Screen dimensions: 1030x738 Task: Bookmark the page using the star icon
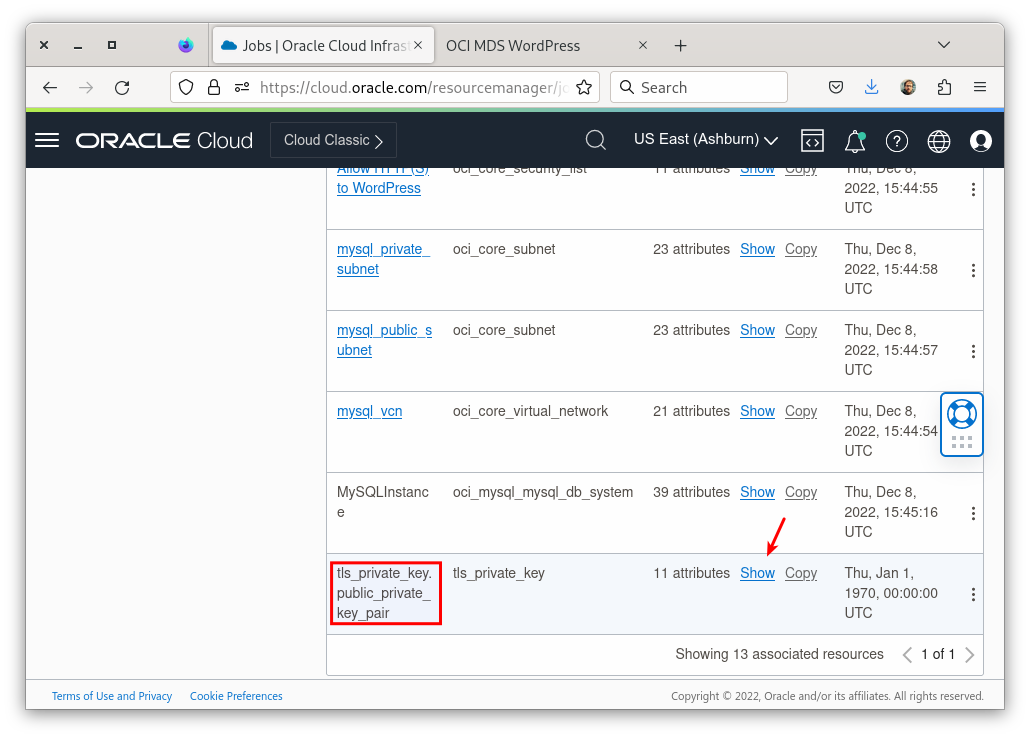point(584,87)
